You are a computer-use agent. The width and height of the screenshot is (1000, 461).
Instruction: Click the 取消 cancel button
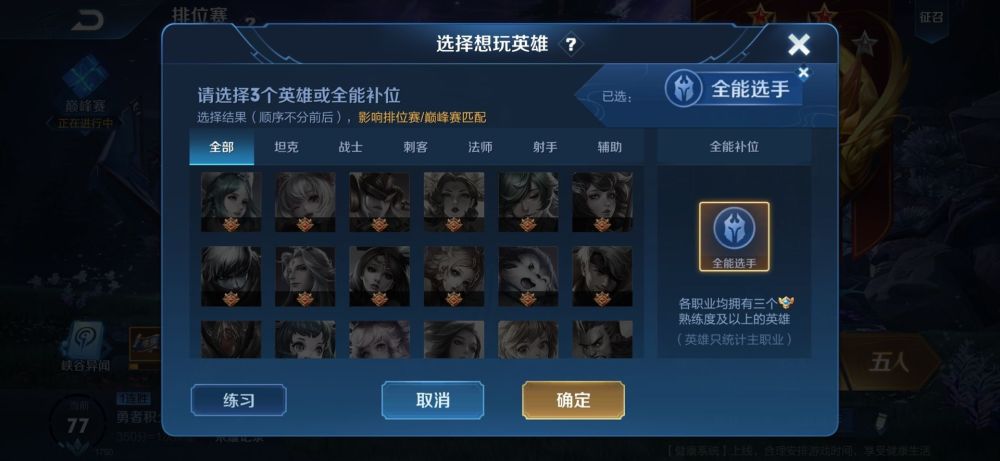pos(433,400)
